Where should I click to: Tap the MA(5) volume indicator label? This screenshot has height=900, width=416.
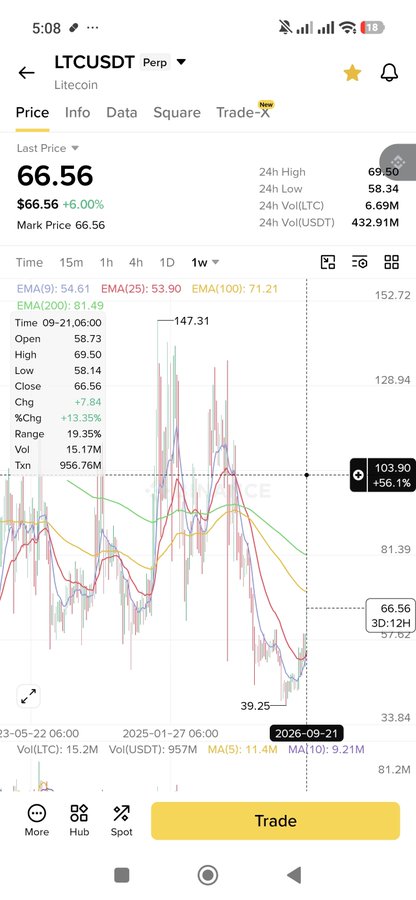pyautogui.click(x=243, y=749)
